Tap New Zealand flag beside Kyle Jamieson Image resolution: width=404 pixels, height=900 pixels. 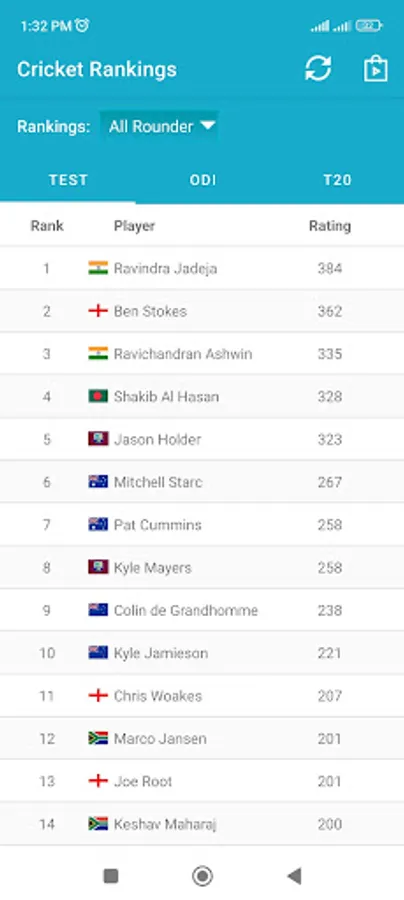98,653
